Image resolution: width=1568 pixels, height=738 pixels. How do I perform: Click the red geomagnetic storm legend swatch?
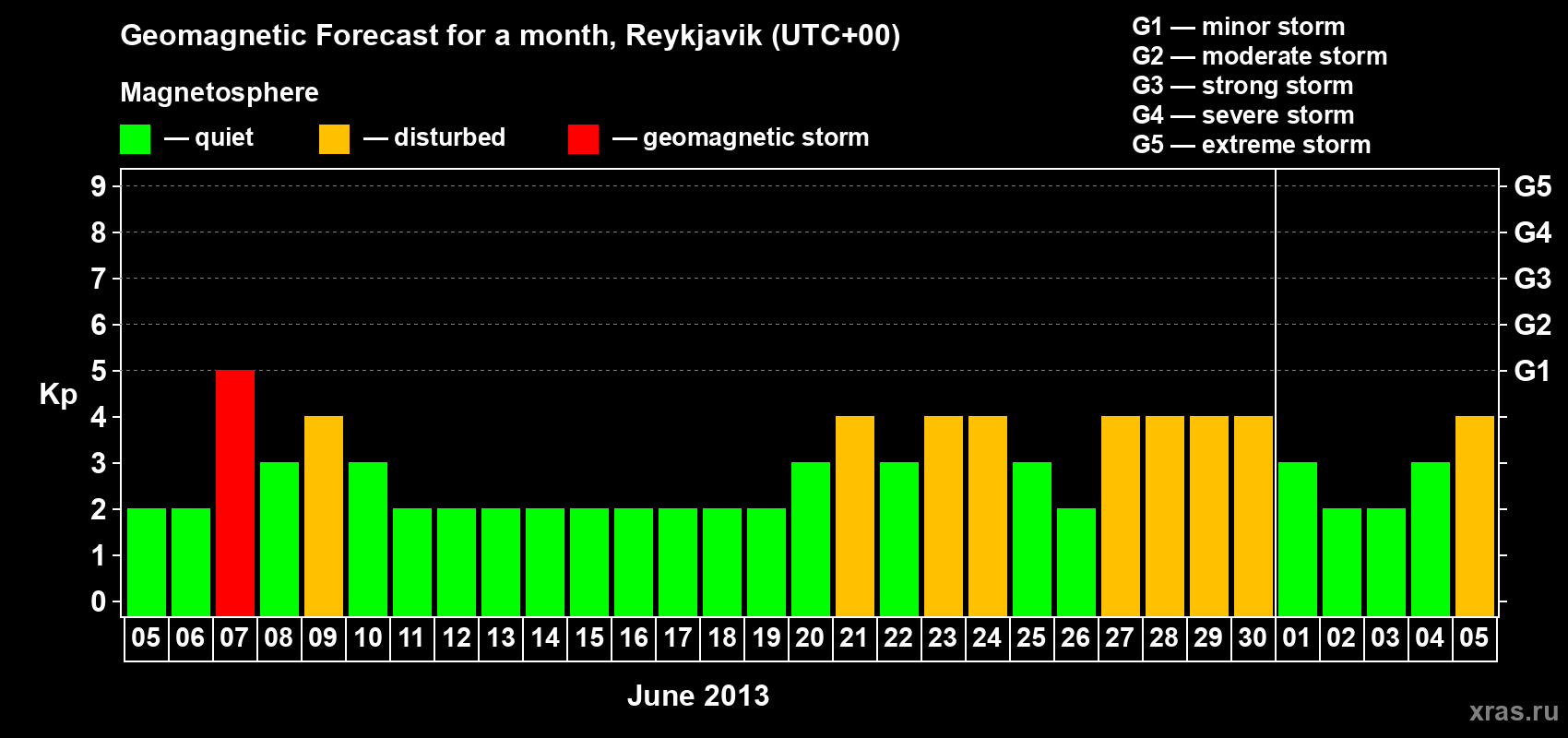(583, 139)
